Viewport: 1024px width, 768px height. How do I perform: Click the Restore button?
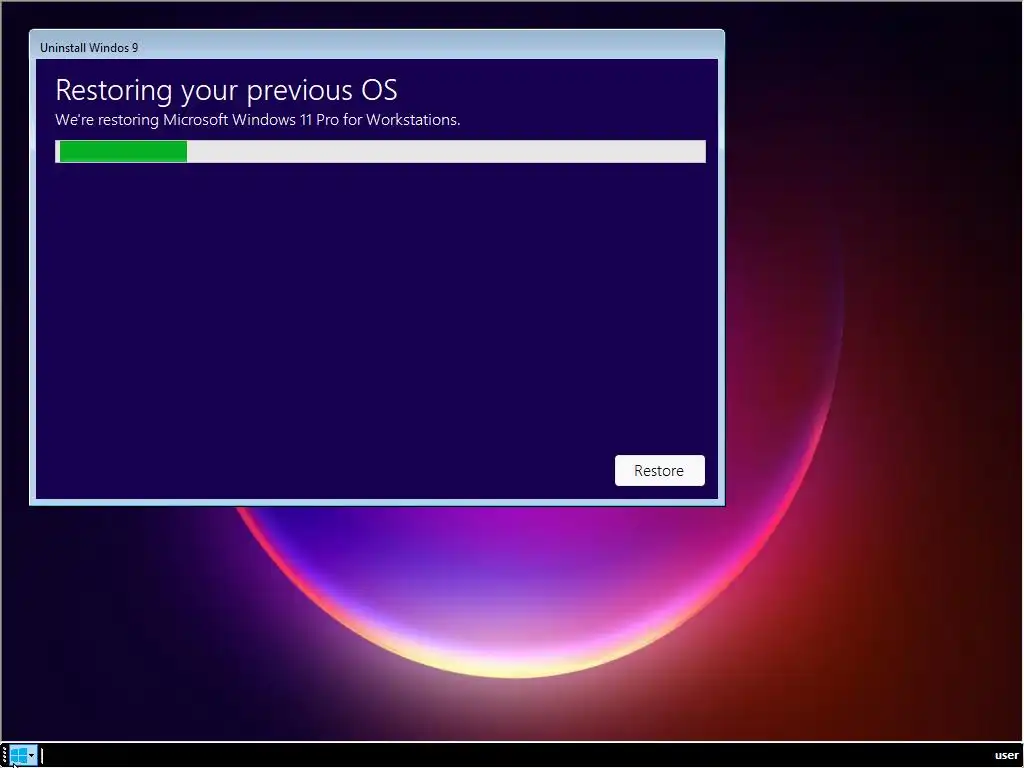click(x=660, y=470)
